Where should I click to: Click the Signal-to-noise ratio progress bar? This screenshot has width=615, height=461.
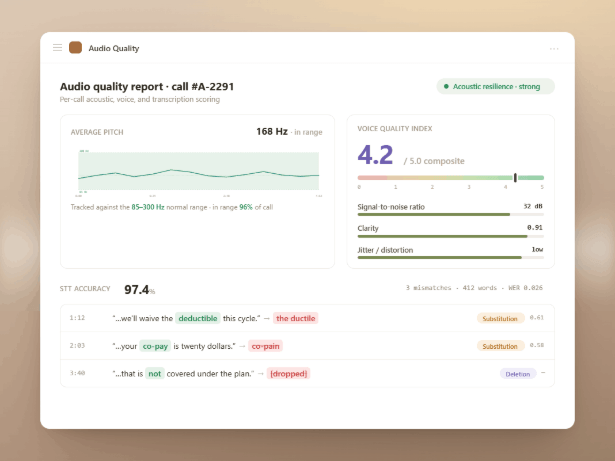[x=450, y=215]
